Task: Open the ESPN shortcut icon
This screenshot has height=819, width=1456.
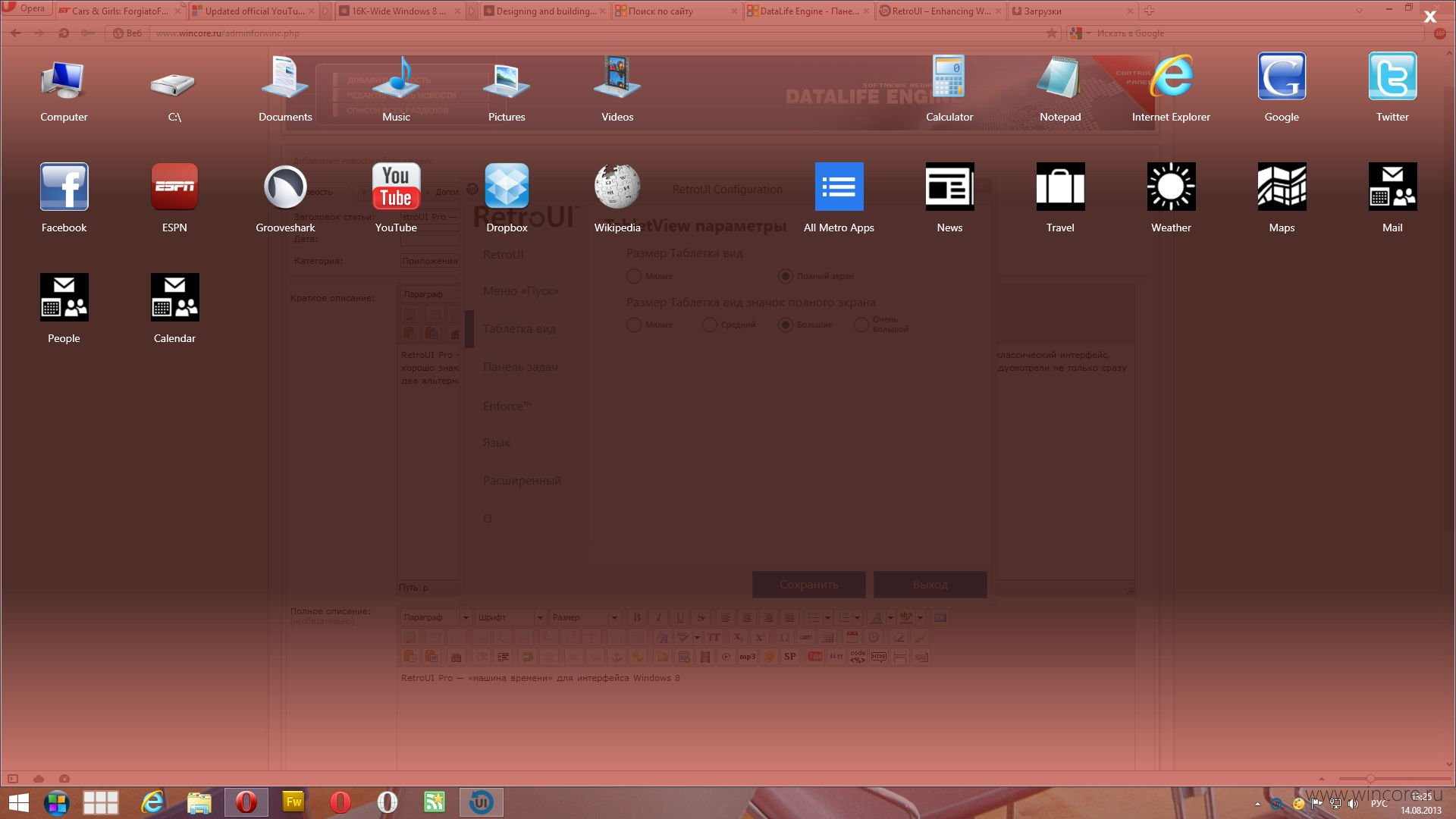Action: click(174, 187)
